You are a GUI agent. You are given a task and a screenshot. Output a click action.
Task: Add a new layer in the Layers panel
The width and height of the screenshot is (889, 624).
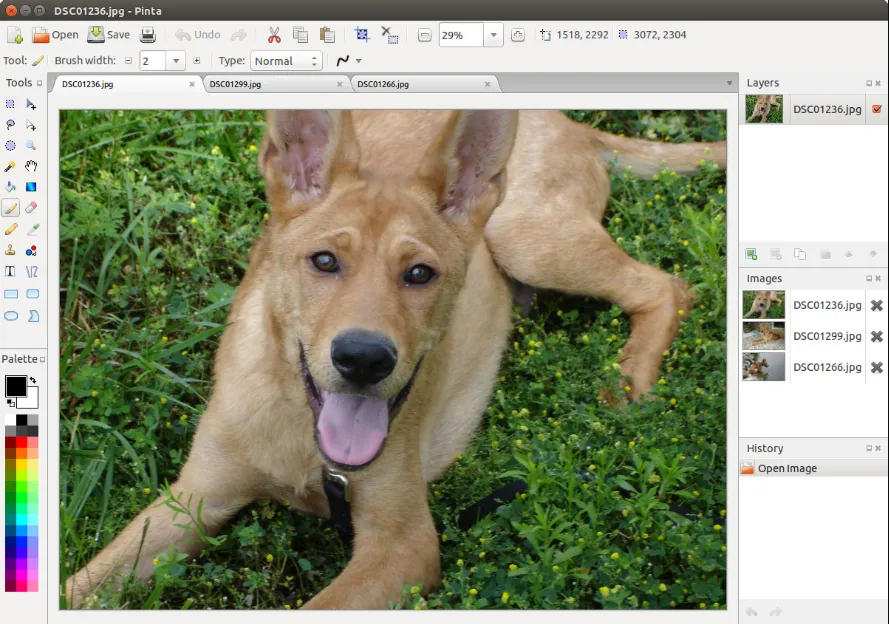(x=751, y=254)
